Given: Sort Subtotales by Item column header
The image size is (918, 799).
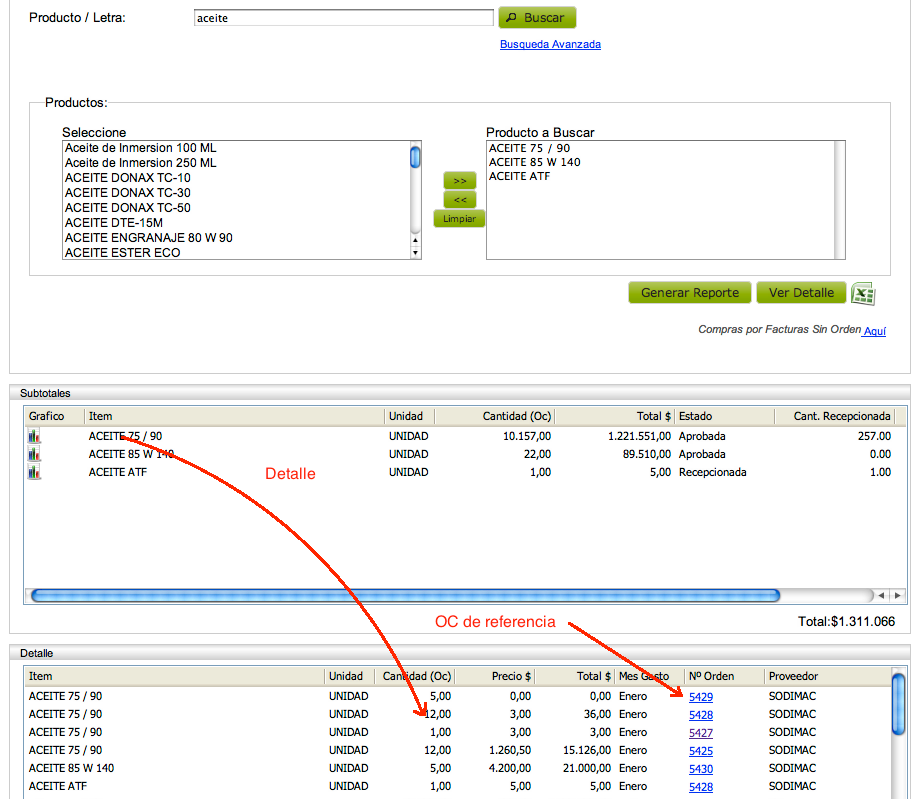Looking at the screenshot, I should (x=234, y=416).
